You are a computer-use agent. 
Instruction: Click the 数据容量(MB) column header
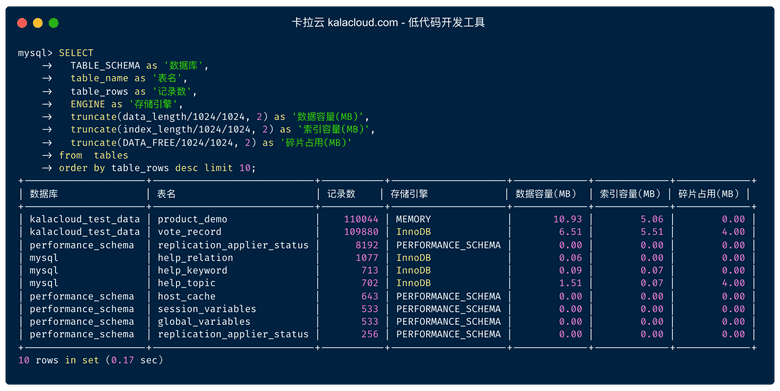coord(546,194)
